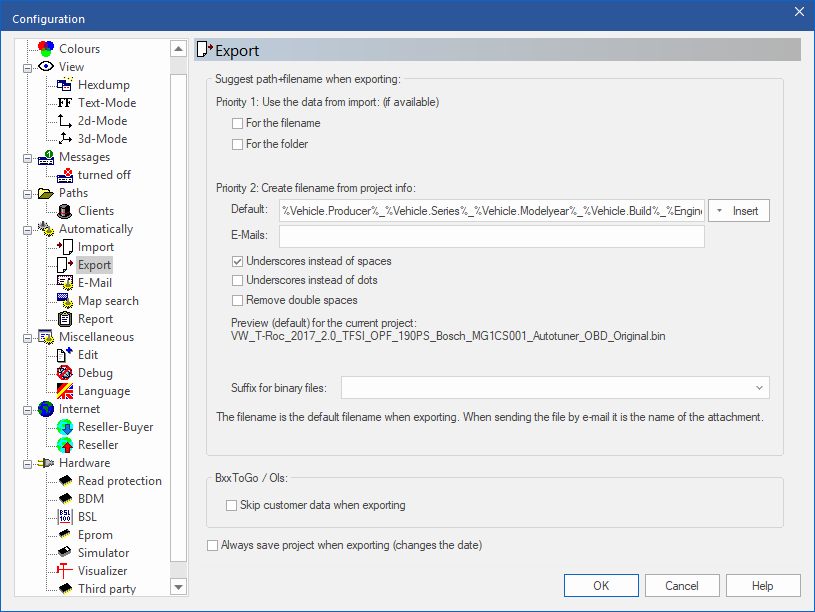Check 'Underscores instead of dots'
The height and width of the screenshot is (612, 815).
tap(238, 280)
